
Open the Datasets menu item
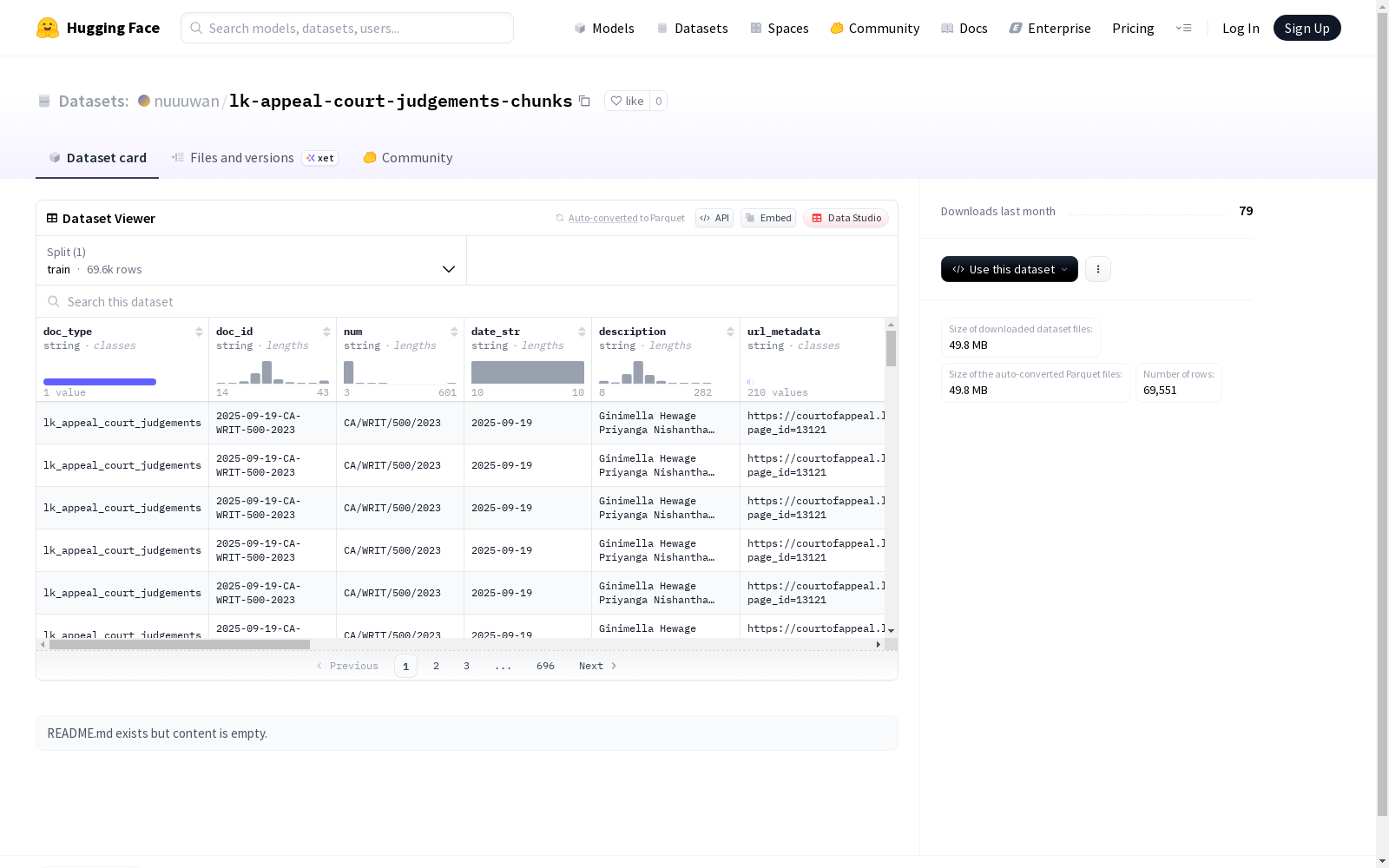[692, 28]
